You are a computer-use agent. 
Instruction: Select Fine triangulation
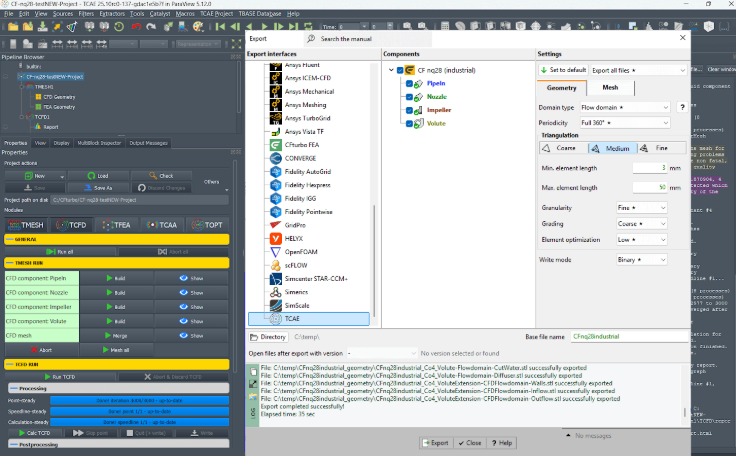tap(661, 148)
